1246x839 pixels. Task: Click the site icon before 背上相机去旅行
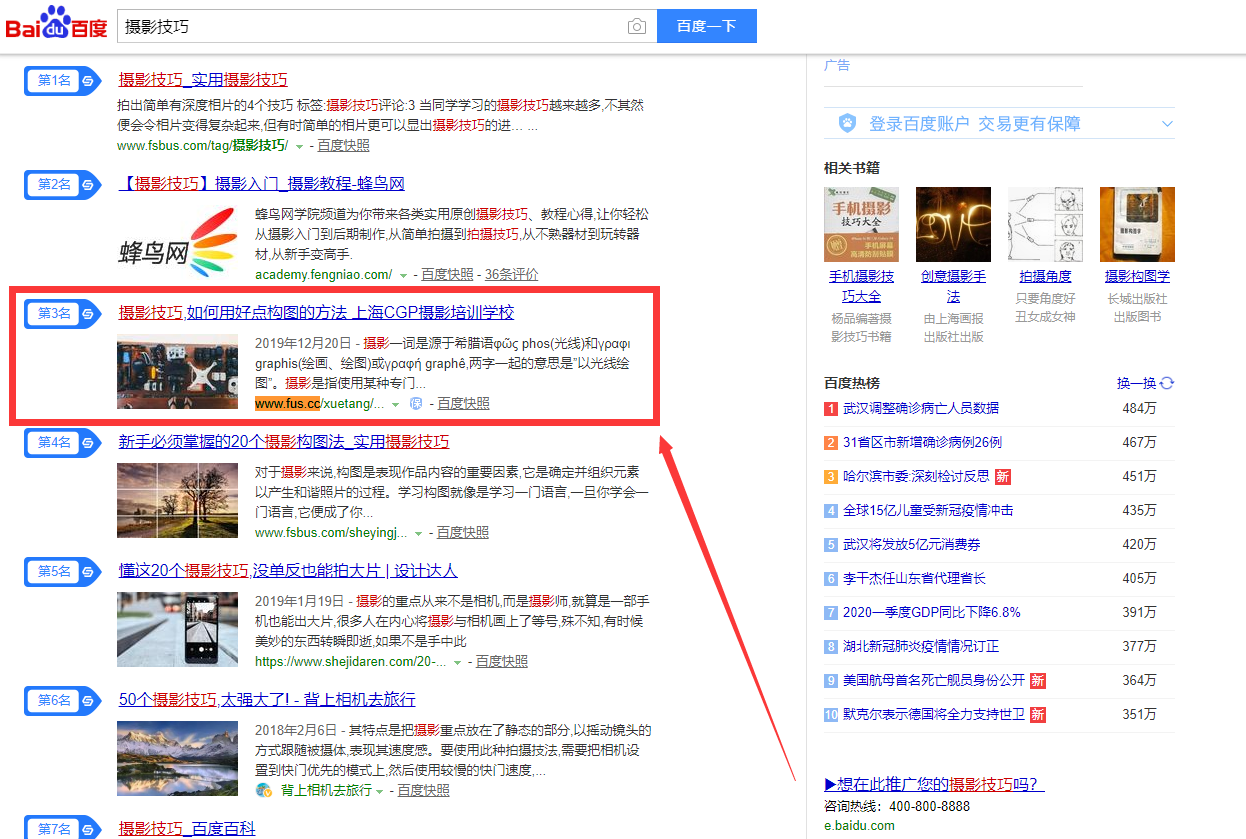coord(264,790)
